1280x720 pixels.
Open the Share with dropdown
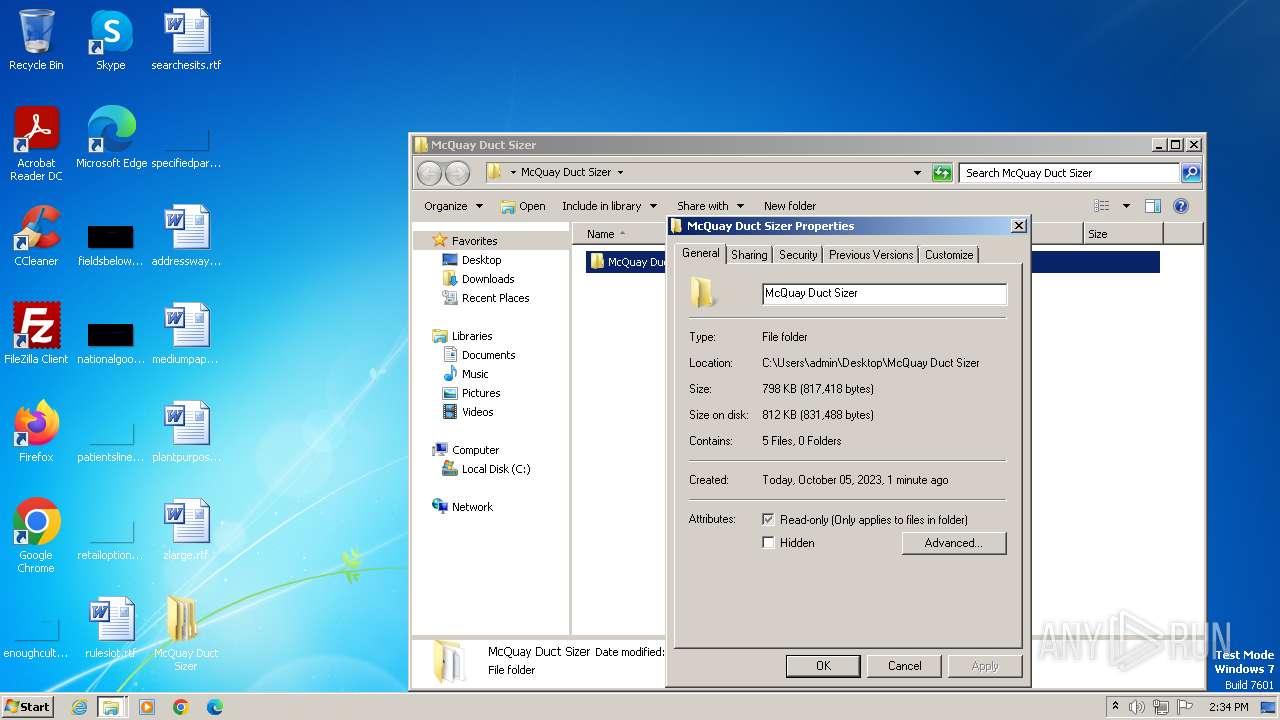coord(710,206)
